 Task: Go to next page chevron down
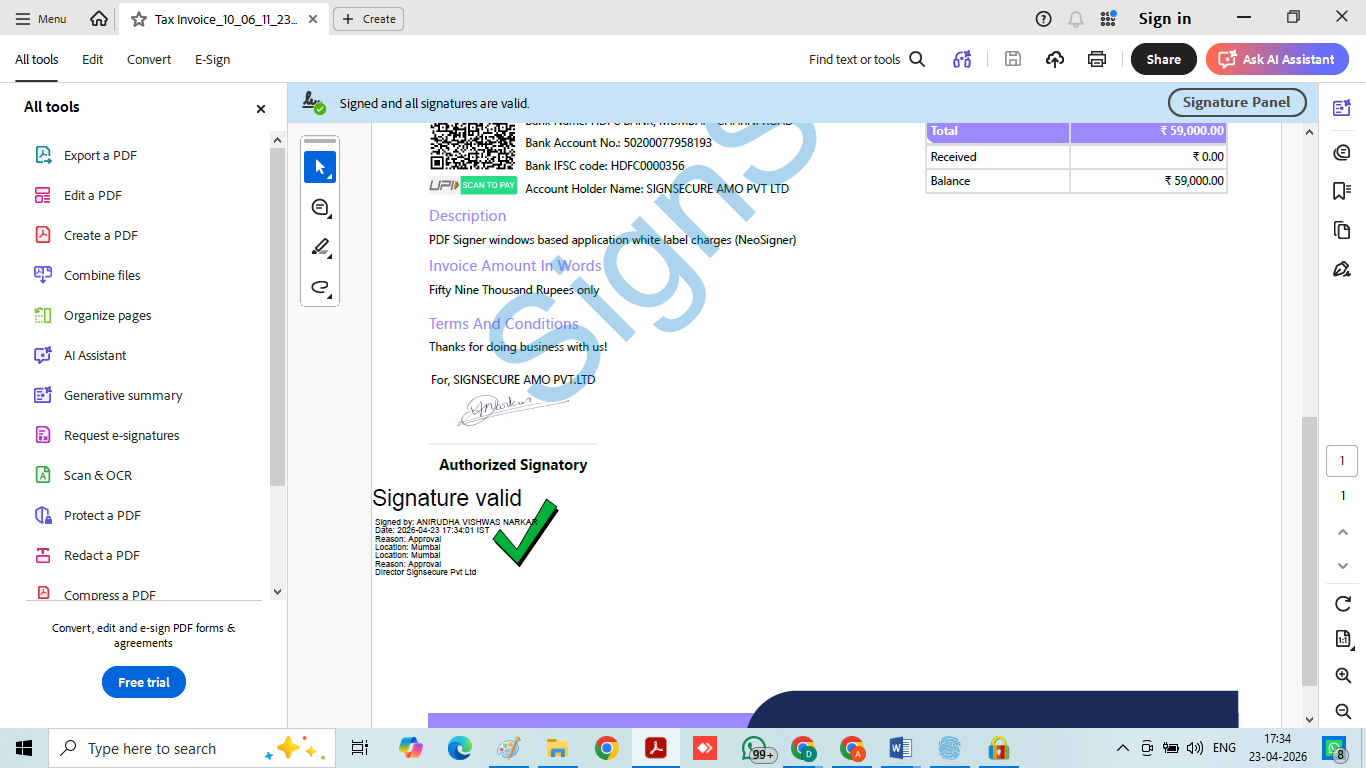(1343, 566)
